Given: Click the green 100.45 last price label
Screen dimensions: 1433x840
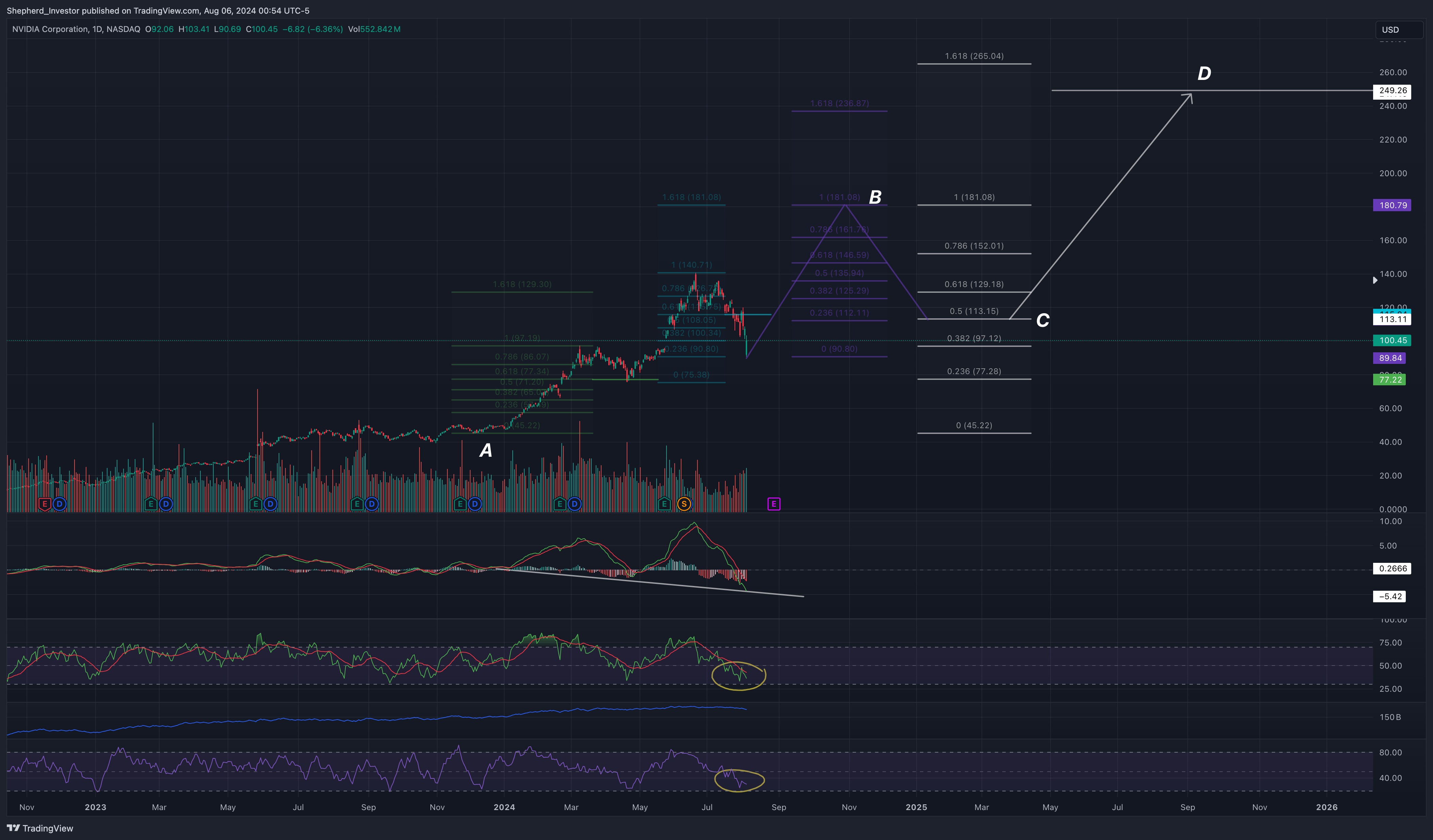Looking at the screenshot, I should coord(1393,340).
